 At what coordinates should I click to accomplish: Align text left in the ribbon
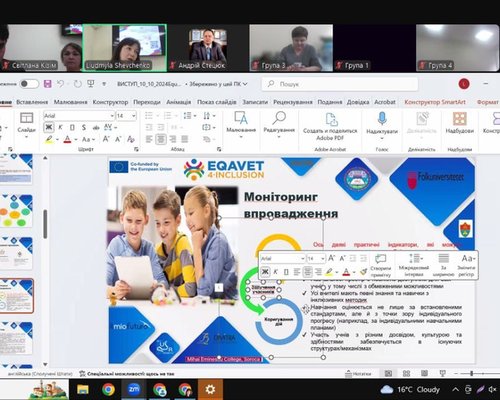tap(149, 139)
